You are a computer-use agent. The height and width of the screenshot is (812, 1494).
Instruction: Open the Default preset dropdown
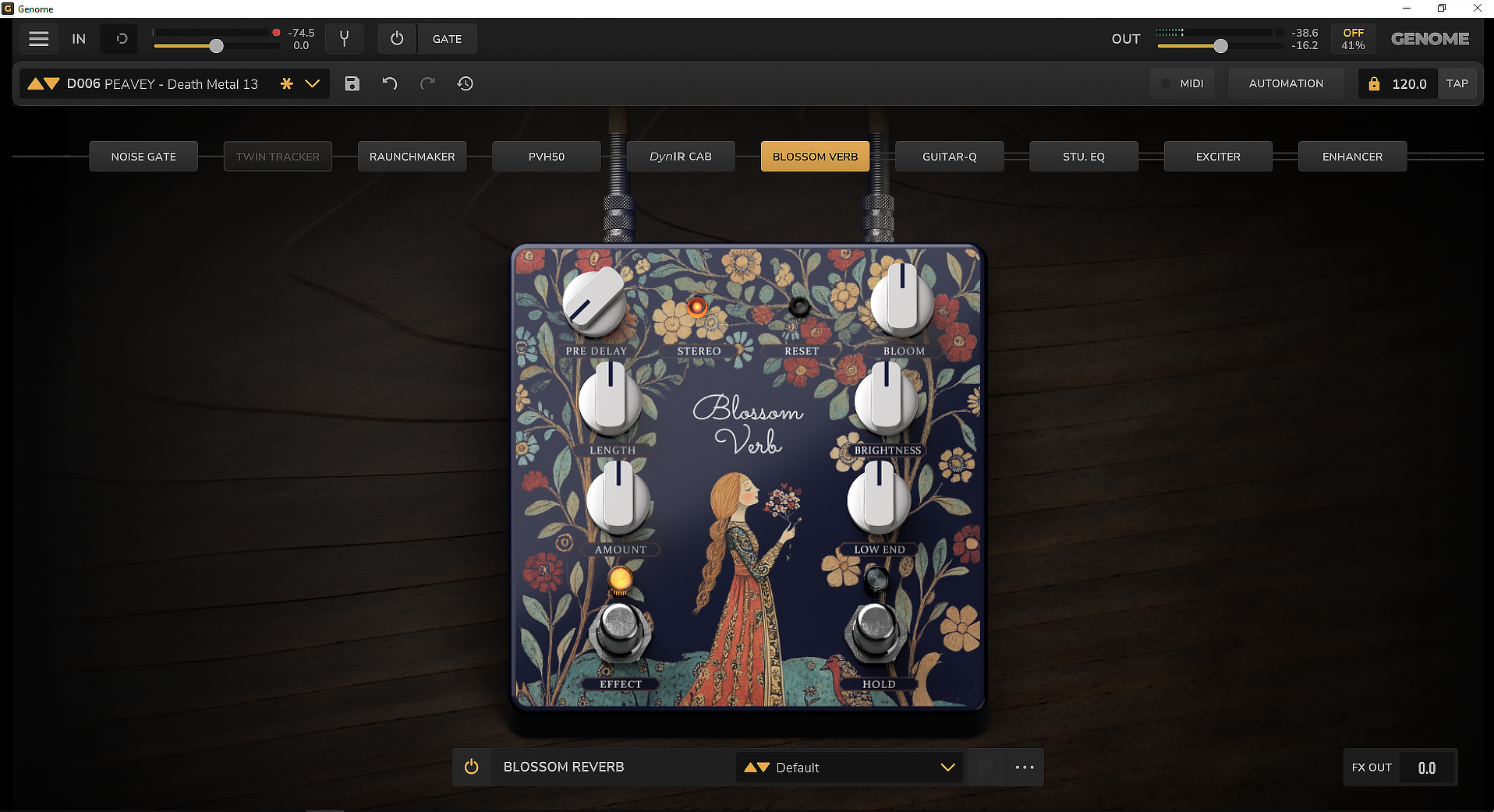tap(850, 768)
